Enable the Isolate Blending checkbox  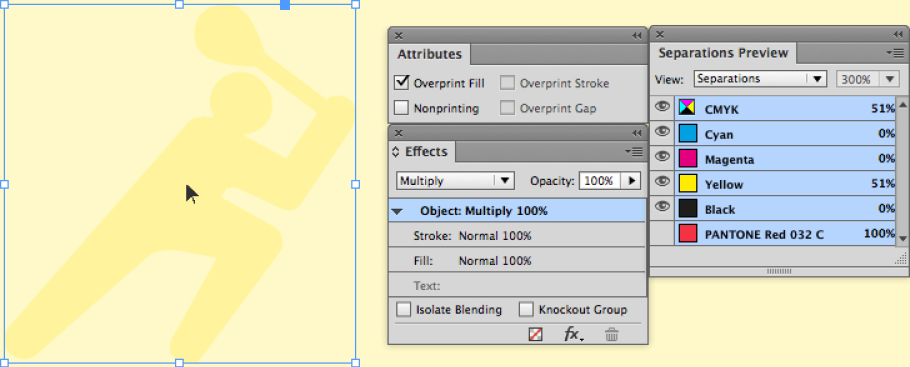[x=403, y=309]
